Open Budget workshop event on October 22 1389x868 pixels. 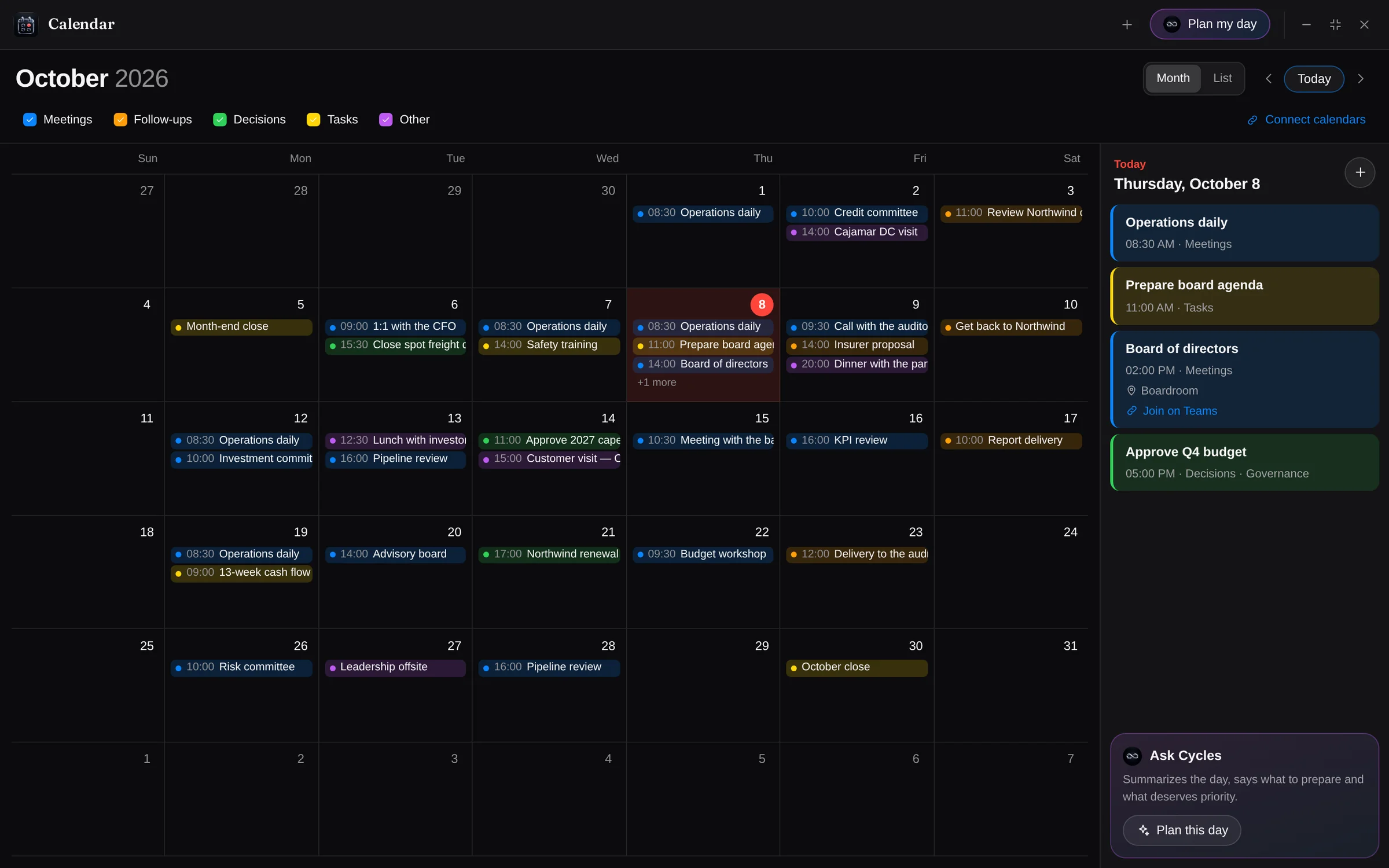703,554
